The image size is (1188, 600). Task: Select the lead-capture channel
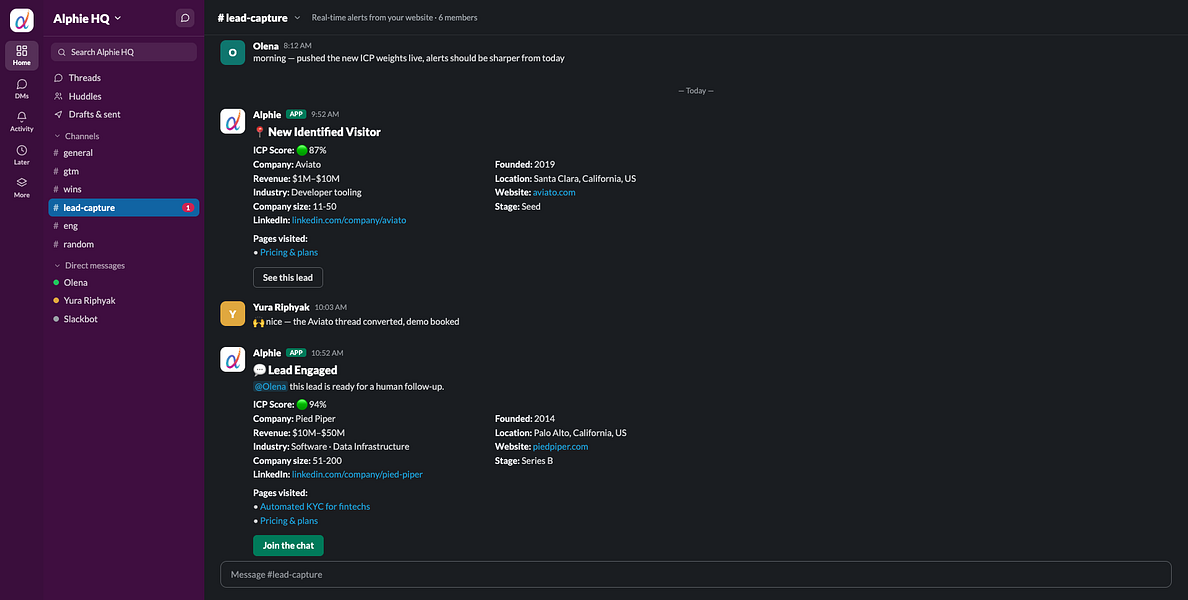pyautogui.click(x=123, y=208)
